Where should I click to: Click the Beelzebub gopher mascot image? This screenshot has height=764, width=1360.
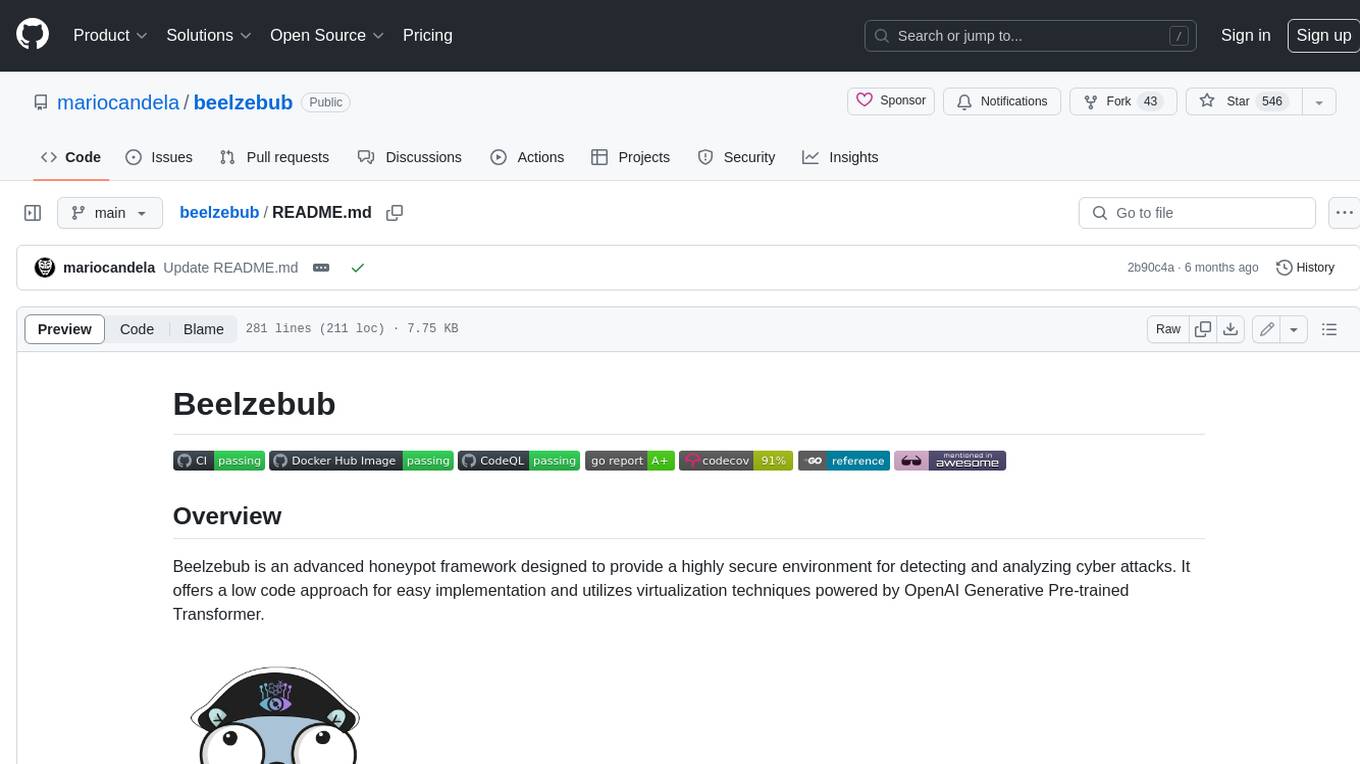[275, 715]
